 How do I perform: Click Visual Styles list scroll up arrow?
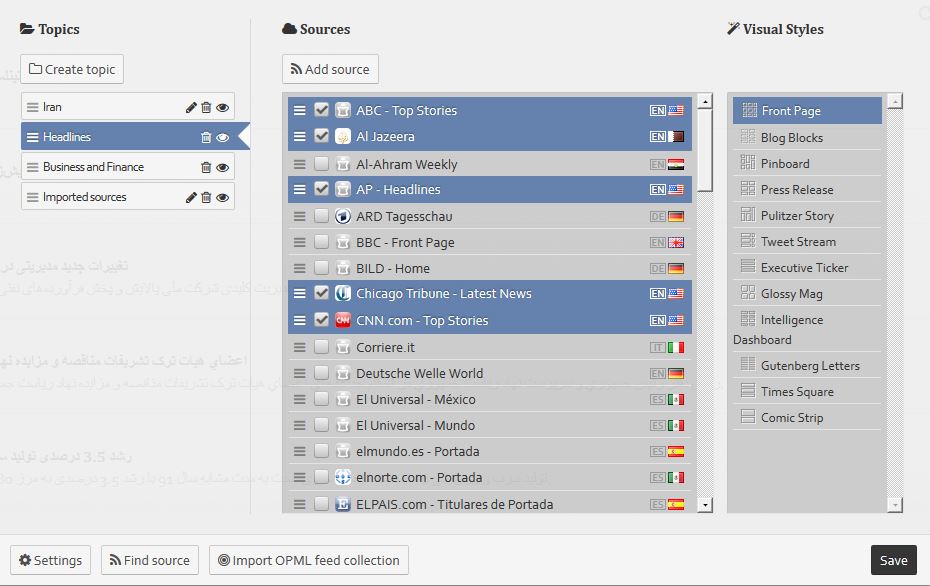click(895, 101)
